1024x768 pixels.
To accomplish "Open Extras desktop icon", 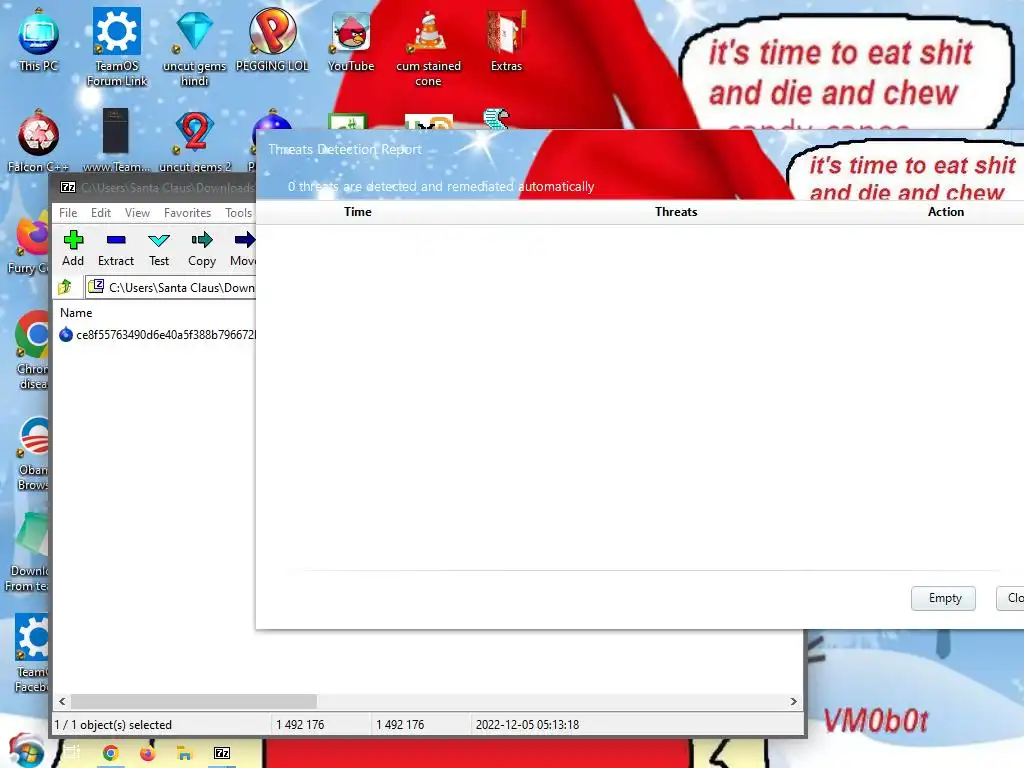I will coord(506,40).
